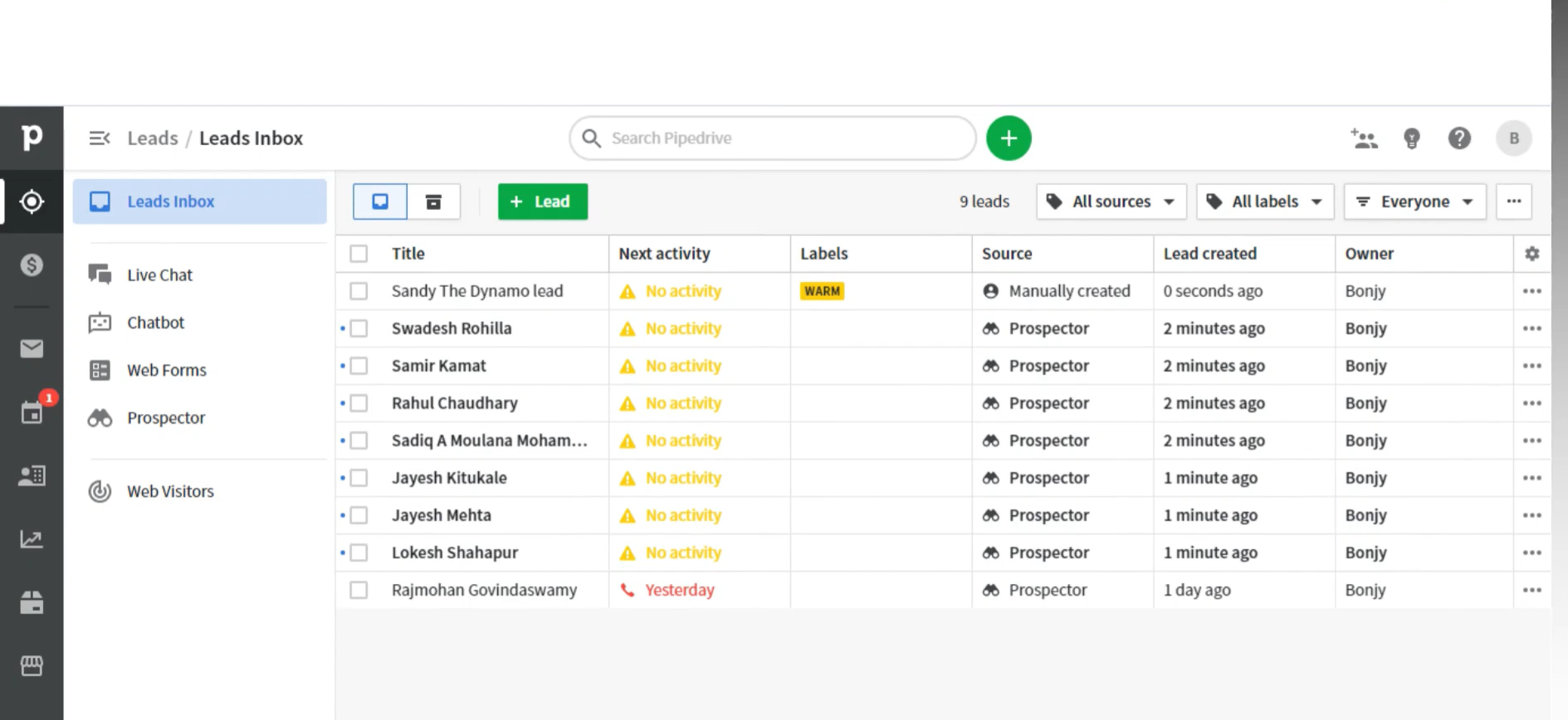Toggle the select all leads checkbox

[359, 254]
